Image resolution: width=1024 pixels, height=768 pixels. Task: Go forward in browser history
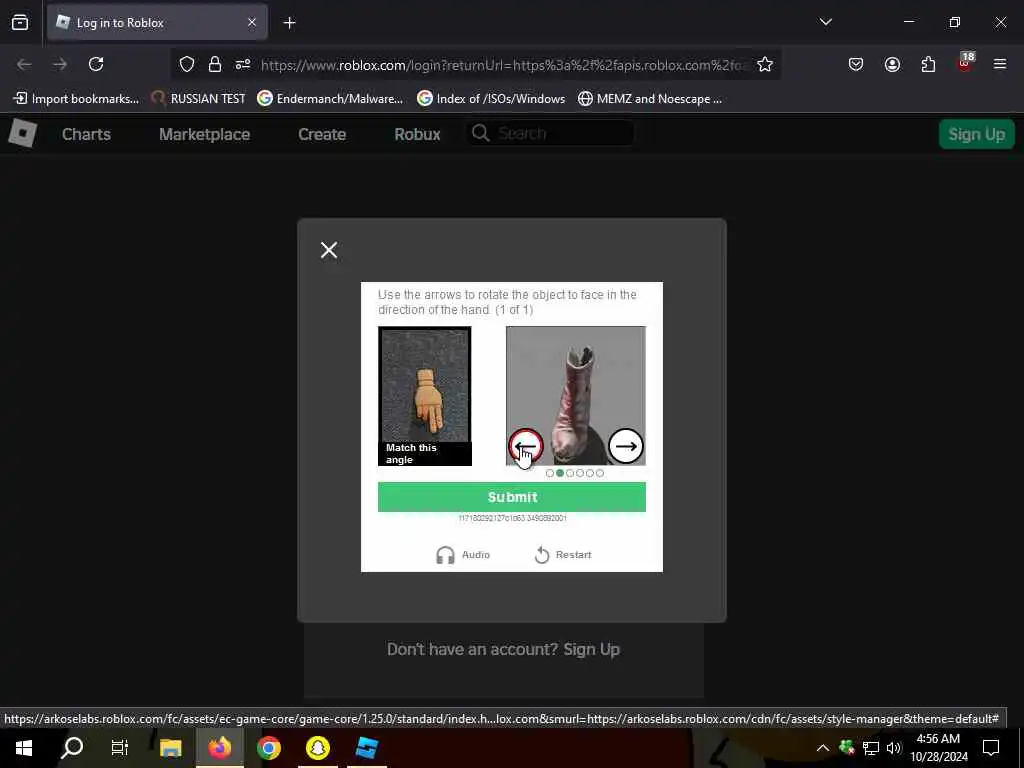click(x=60, y=64)
